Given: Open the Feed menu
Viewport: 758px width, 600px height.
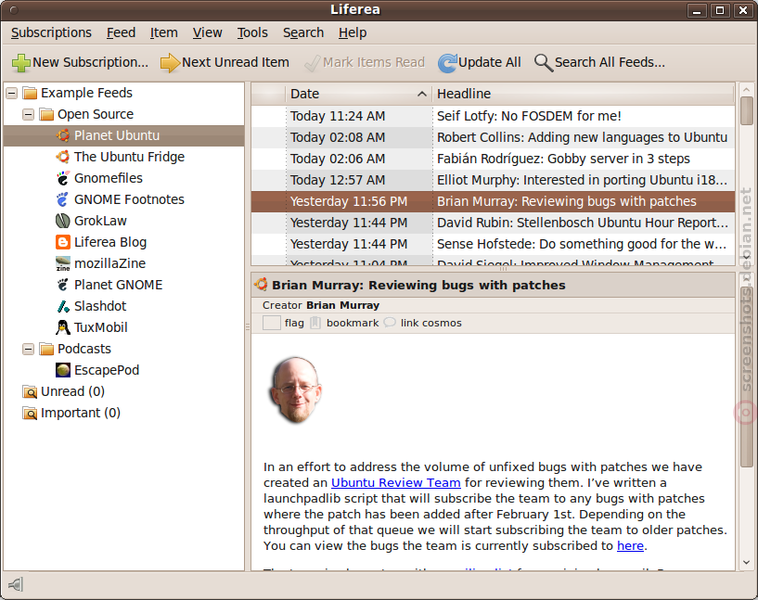Looking at the screenshot, I should click(x=121, y=33).
